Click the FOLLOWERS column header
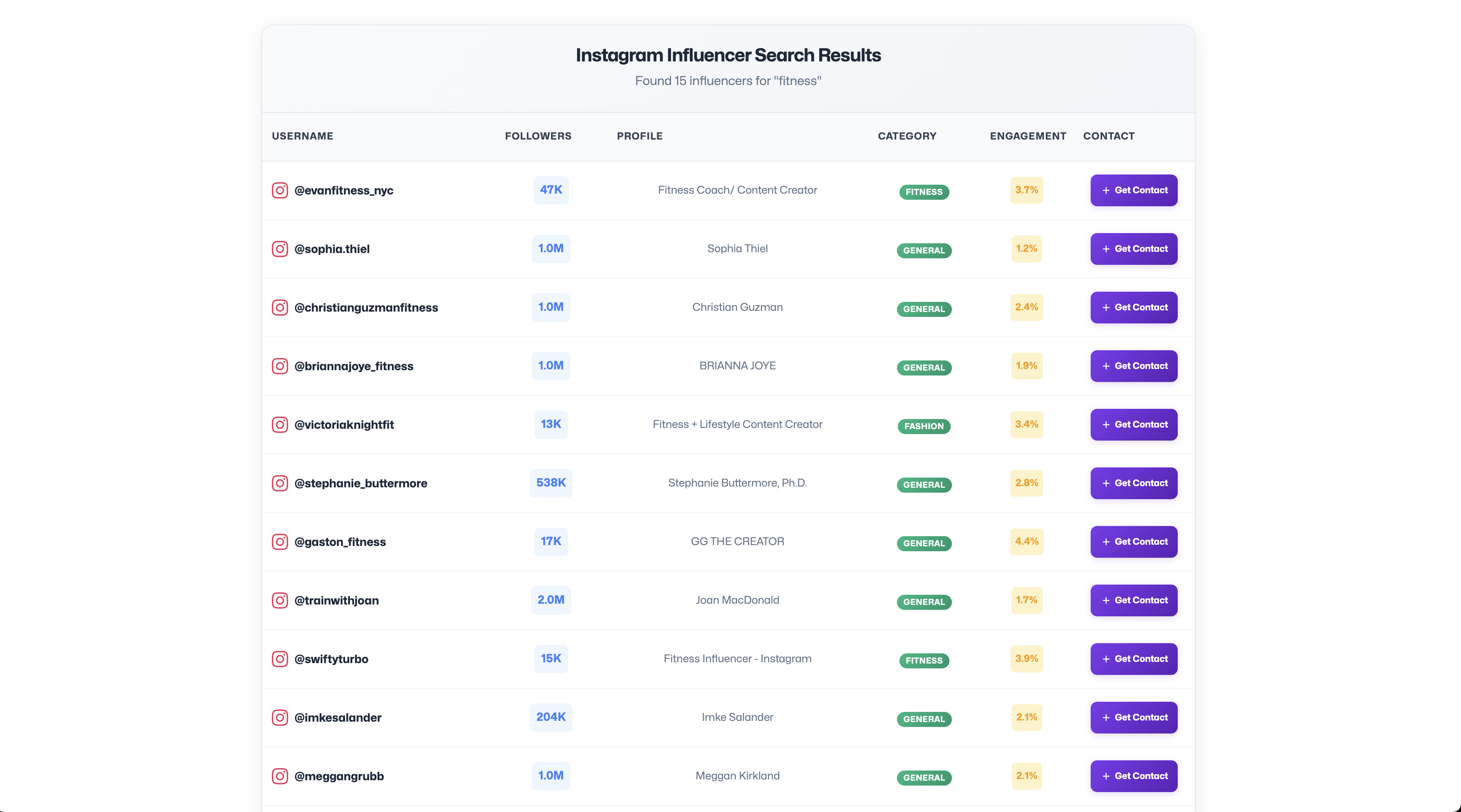The image size is (1461, 812). tap(538, 136)
